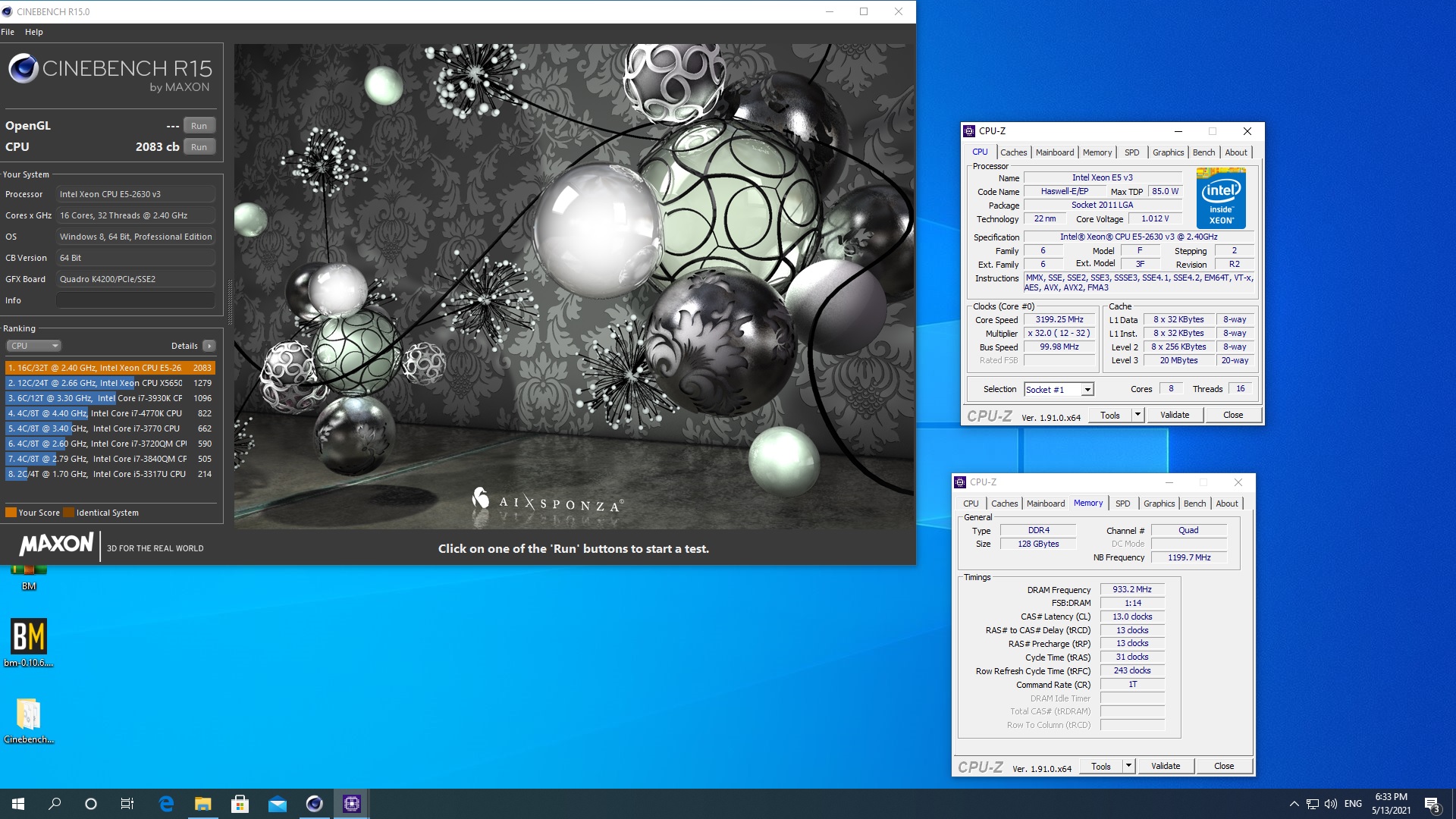
Task: Switch to Bench tab in lower CPU-Z window
Action: tap(1194, 504)
